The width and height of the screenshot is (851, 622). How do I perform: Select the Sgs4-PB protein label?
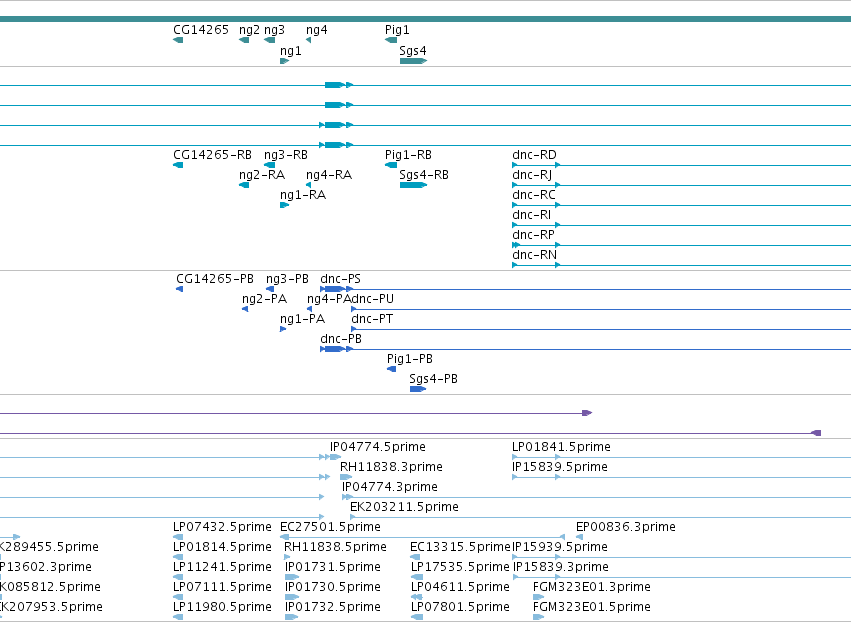433,379
